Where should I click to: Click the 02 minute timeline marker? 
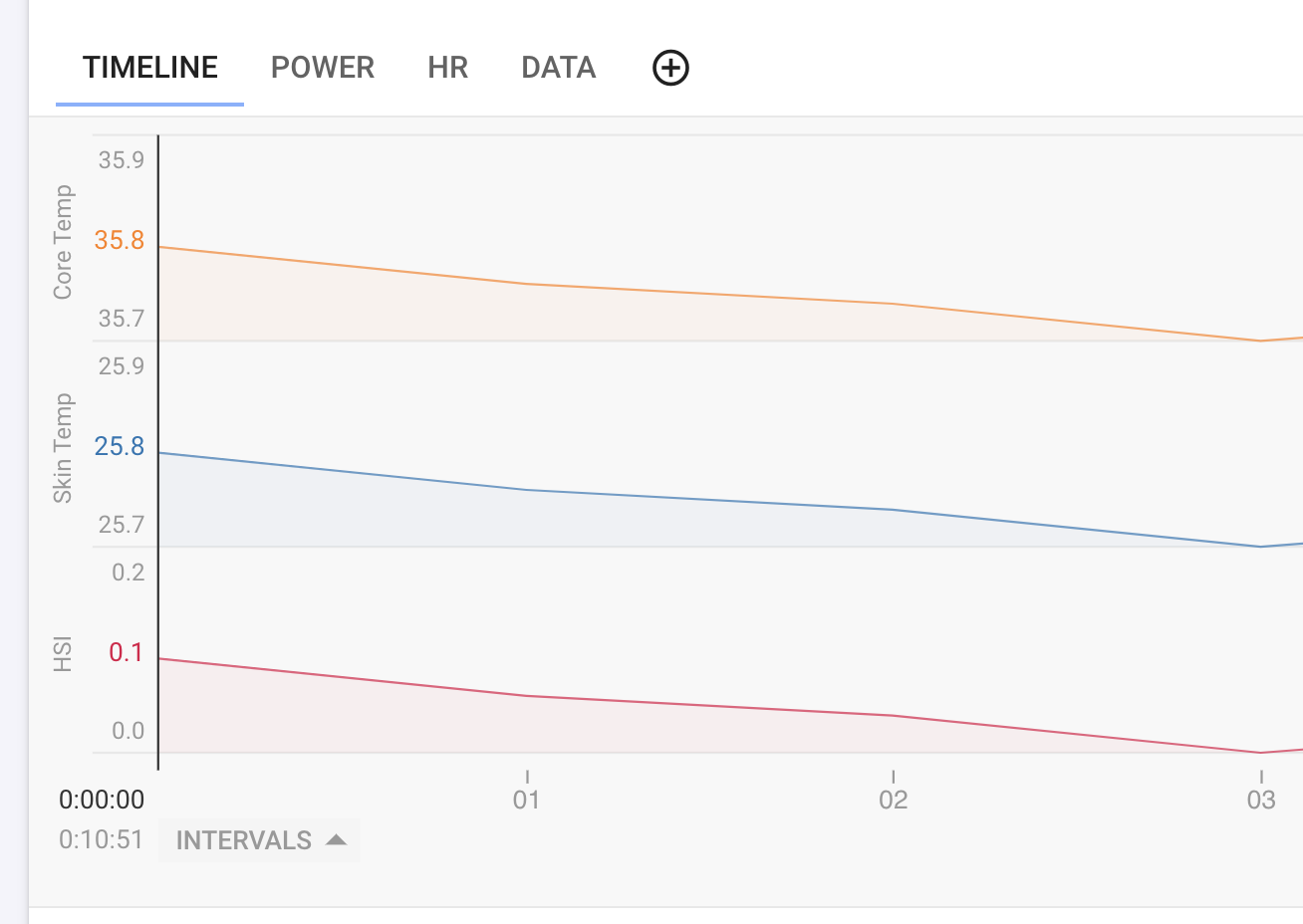coord(894,800)
